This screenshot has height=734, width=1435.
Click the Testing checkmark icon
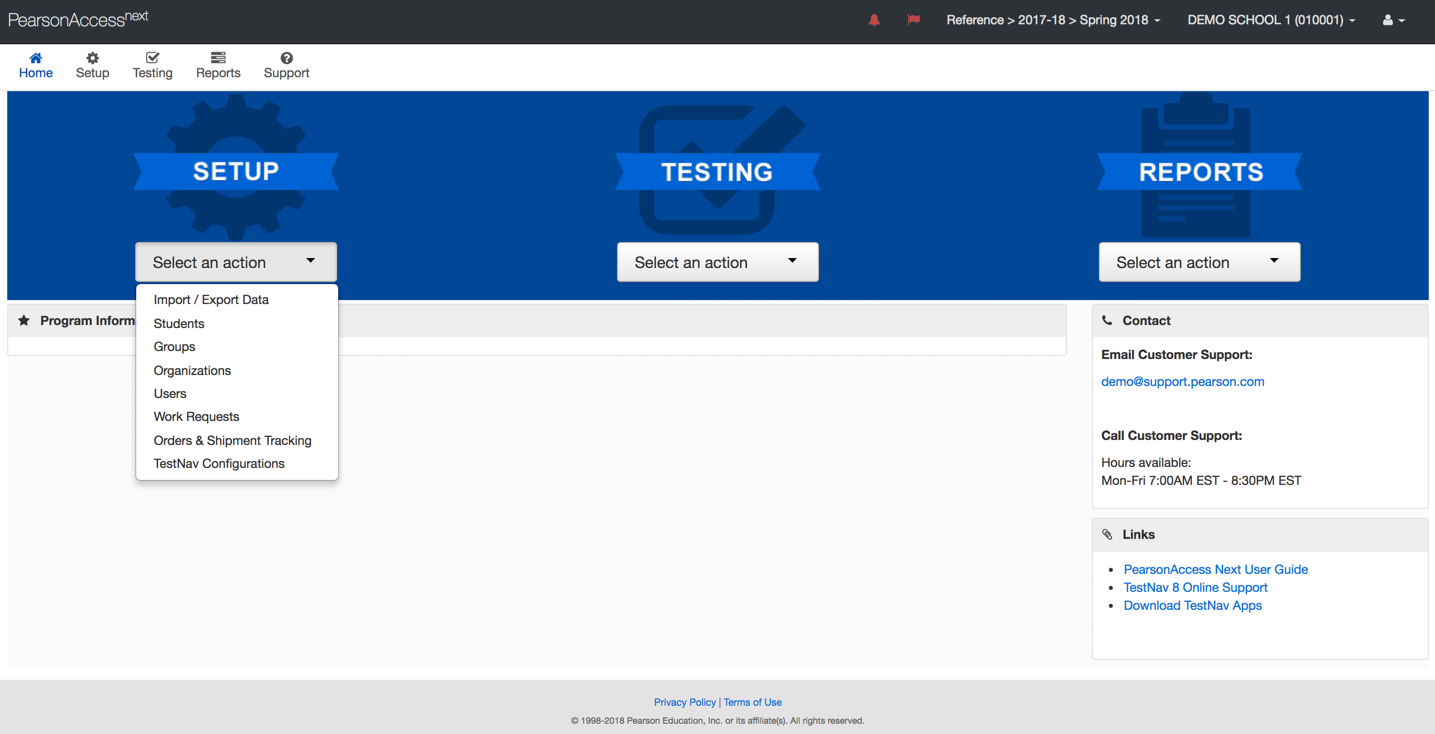tap(152, 58)
